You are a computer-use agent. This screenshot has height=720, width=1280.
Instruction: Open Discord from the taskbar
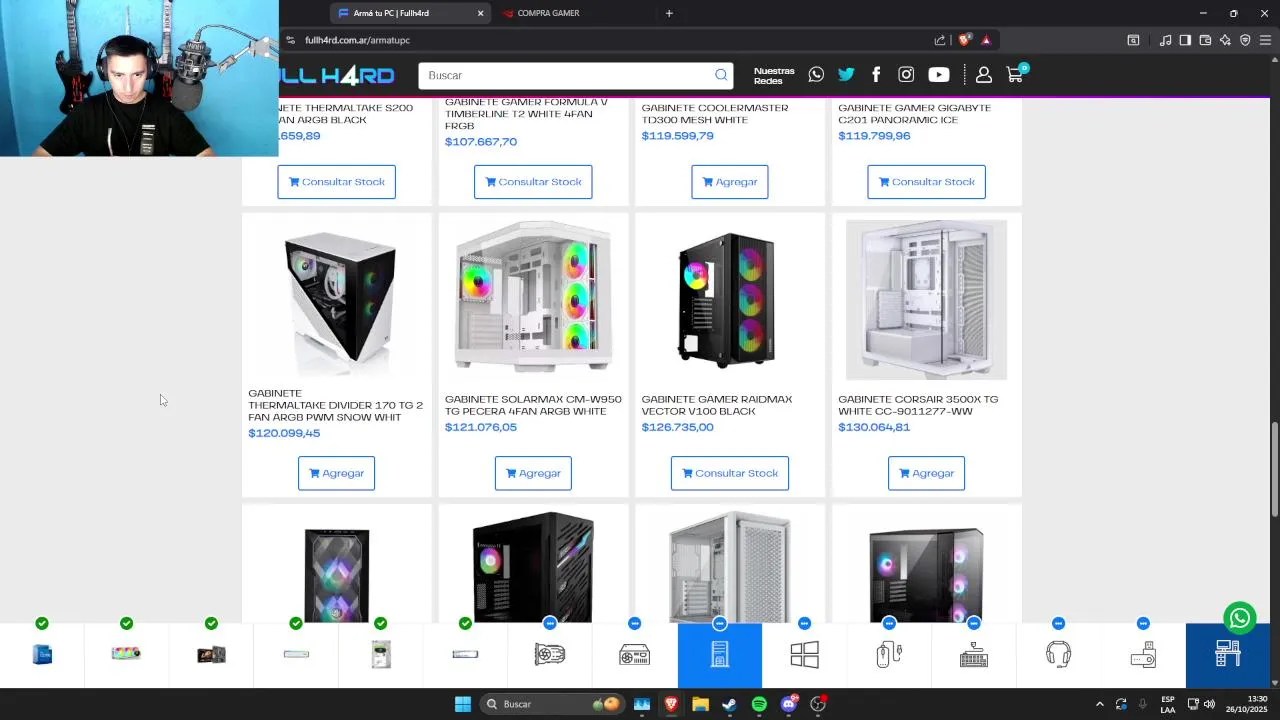coord(789,704)
